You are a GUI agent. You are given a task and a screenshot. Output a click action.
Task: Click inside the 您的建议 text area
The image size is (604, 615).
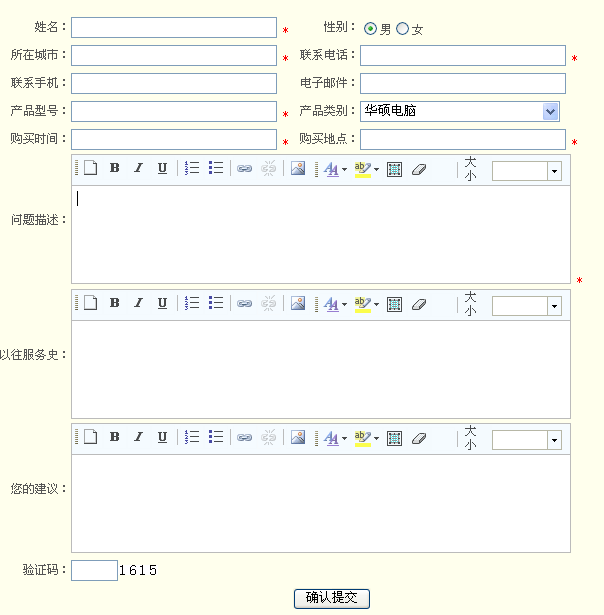pyautogui.click(x=321, y=504)
